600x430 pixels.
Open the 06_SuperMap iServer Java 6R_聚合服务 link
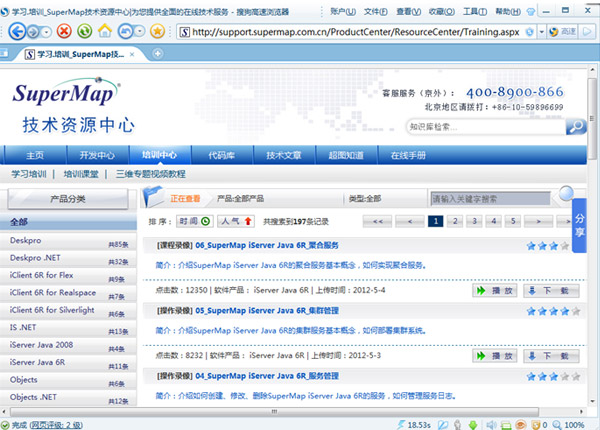[267, 245]
